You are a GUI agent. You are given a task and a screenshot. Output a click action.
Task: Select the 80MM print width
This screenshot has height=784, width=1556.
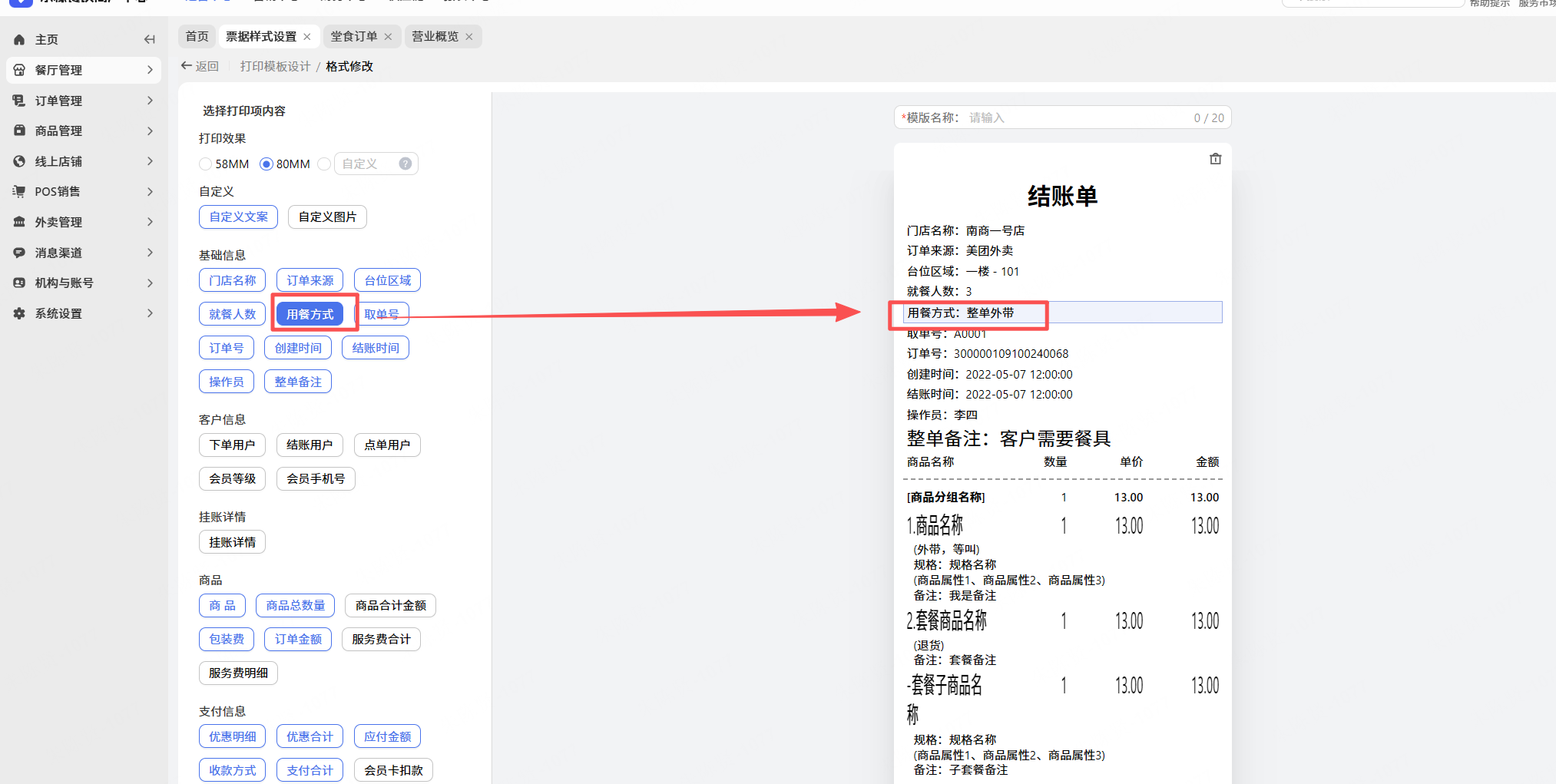[267, 164]
